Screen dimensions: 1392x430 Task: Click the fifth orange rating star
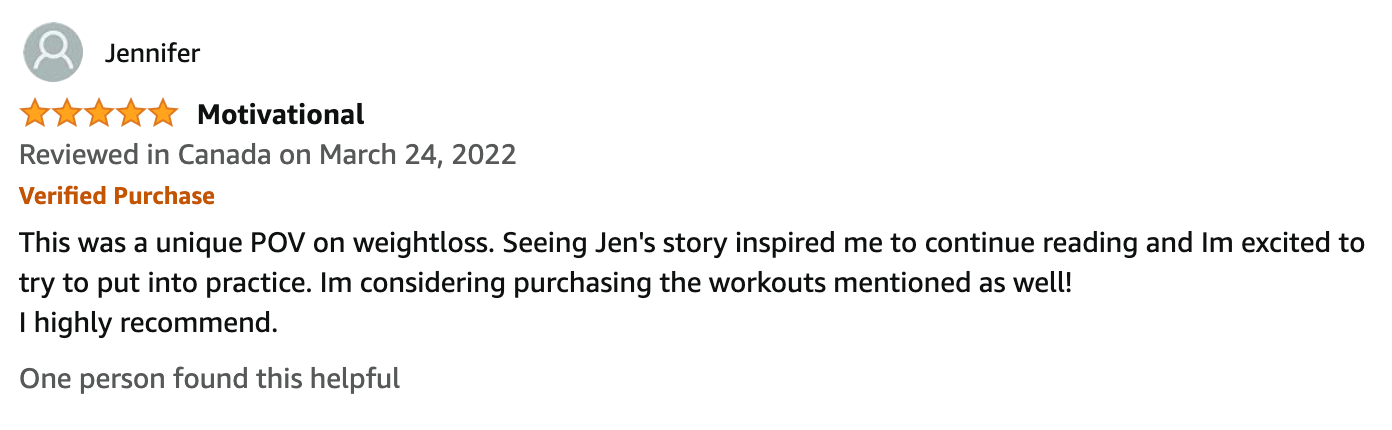pyautogui.click(x=162, y=114)
